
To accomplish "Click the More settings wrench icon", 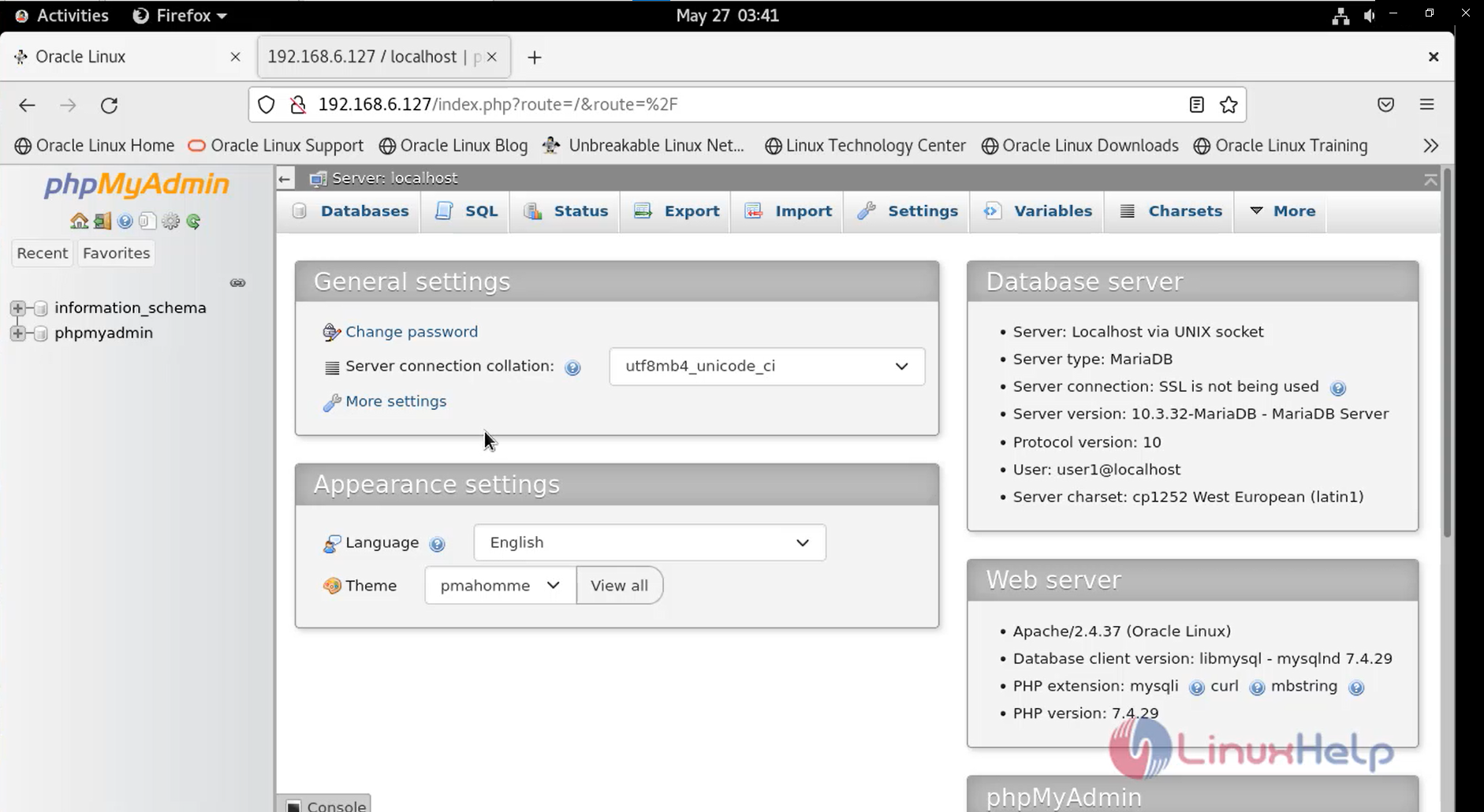I will tap(332, 402).
